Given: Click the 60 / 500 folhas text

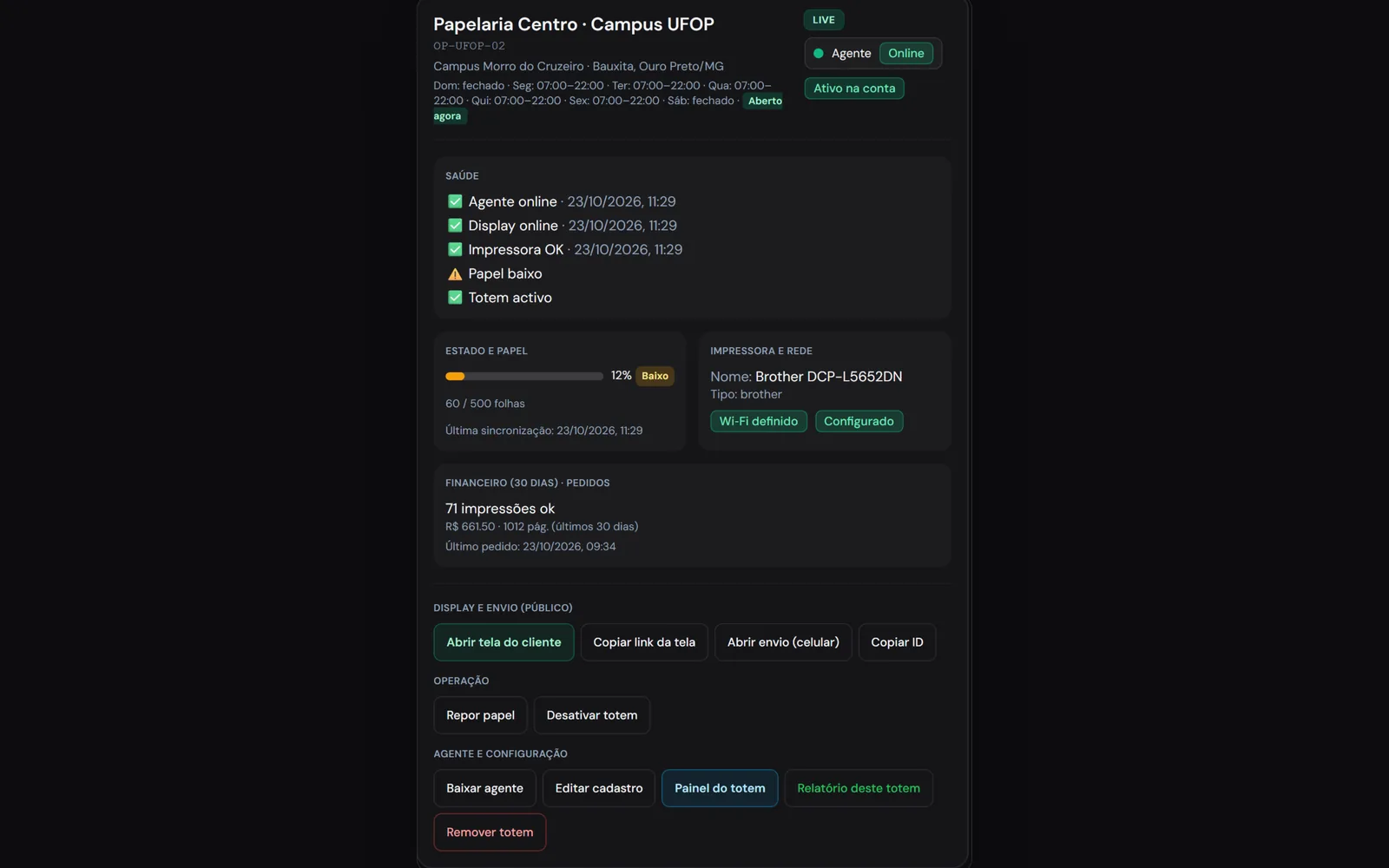Looking at the screenshot, I should [x=485, y=404].
